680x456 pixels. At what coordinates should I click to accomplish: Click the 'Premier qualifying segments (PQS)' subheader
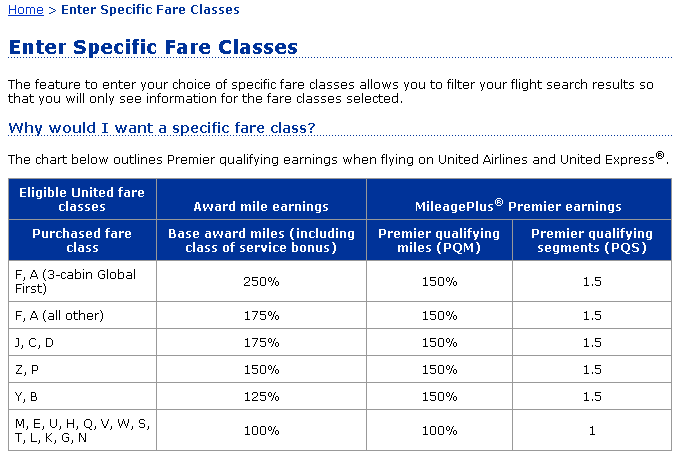[x=591, y=241]
